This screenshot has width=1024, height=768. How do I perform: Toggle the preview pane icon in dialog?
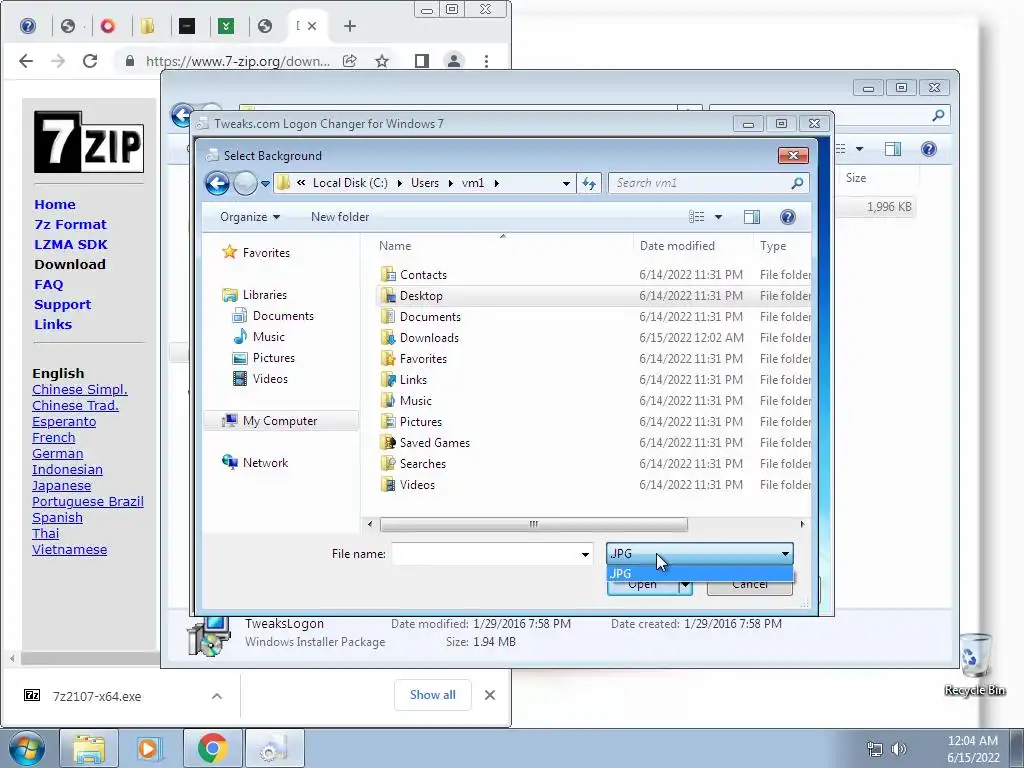(x=752, y=217)
